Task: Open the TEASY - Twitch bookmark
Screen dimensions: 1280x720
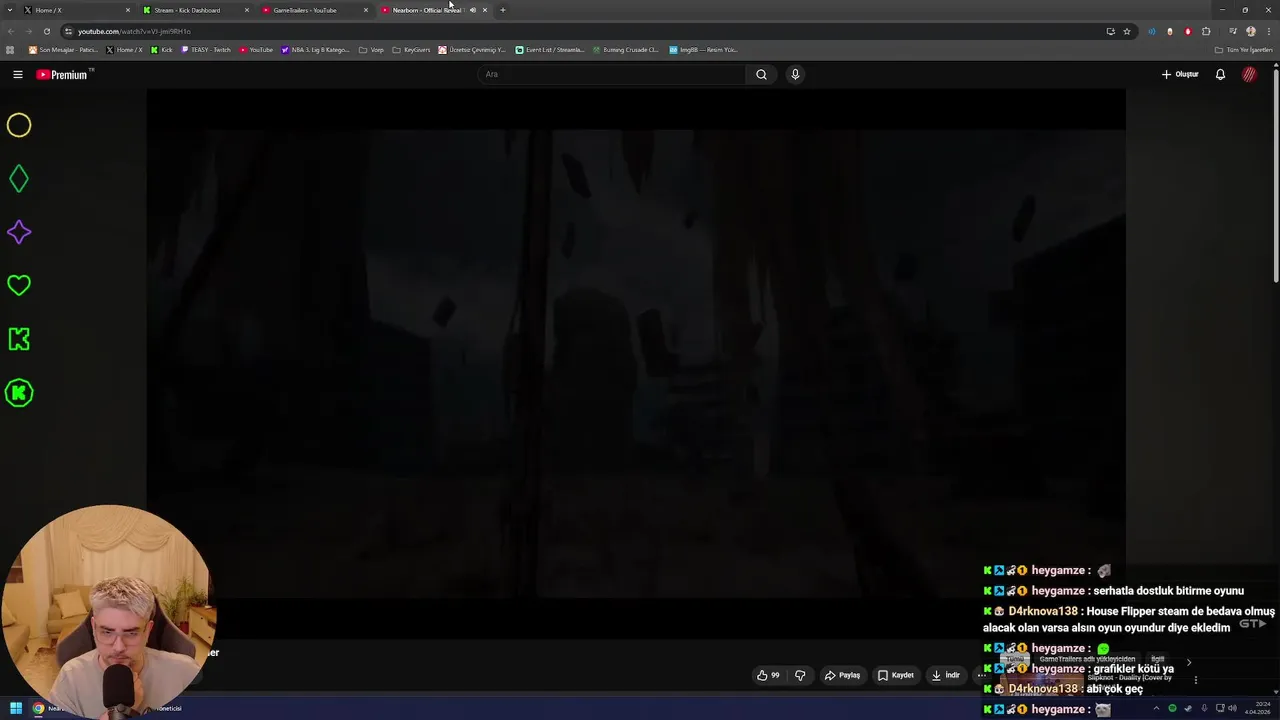Action: coord(206,49)
